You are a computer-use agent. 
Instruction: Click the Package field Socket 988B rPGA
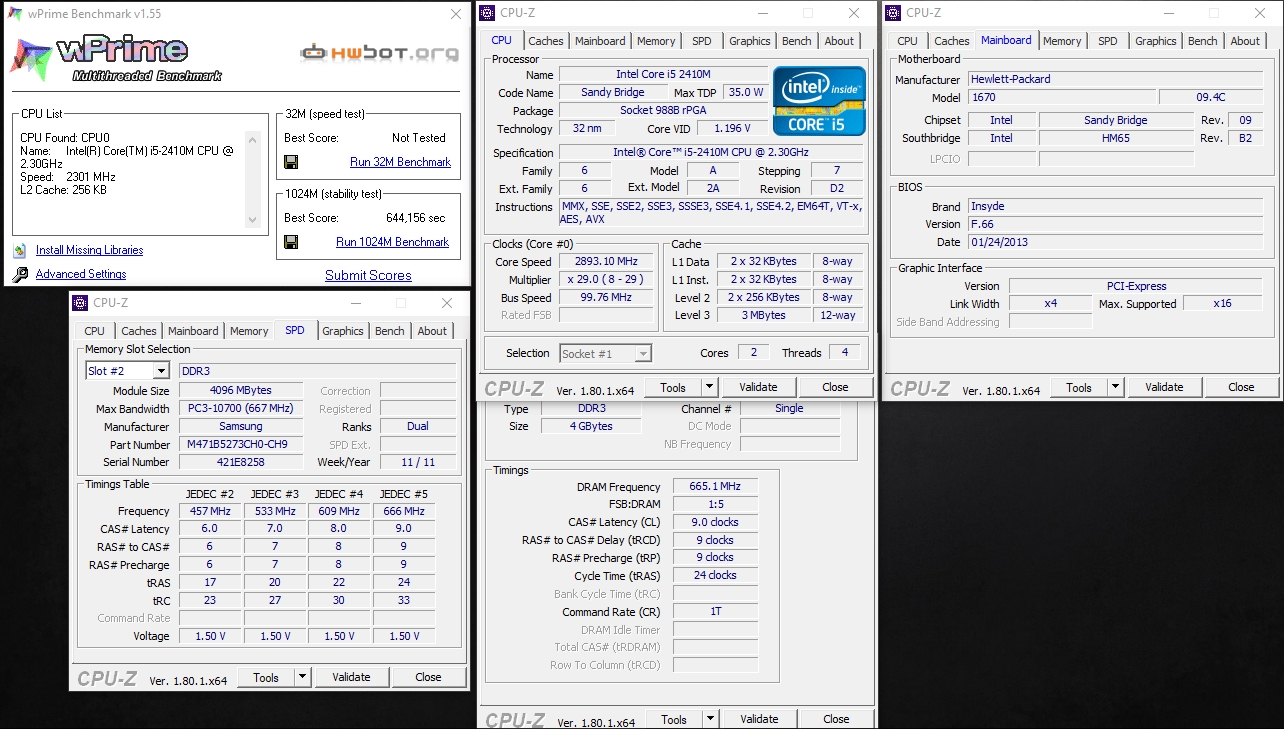(663, 110)
